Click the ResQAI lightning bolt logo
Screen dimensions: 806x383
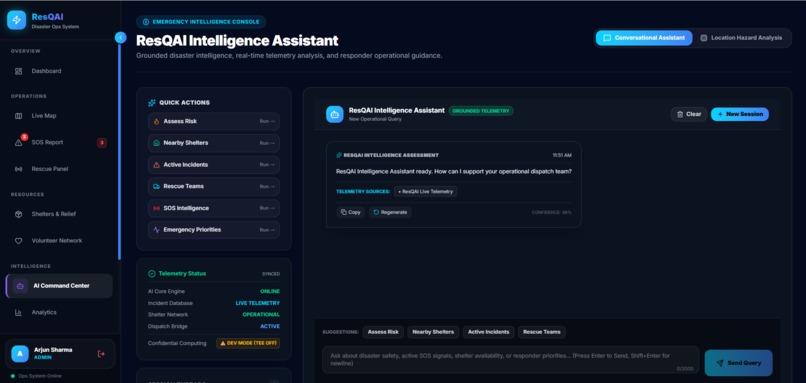point(16,20)
